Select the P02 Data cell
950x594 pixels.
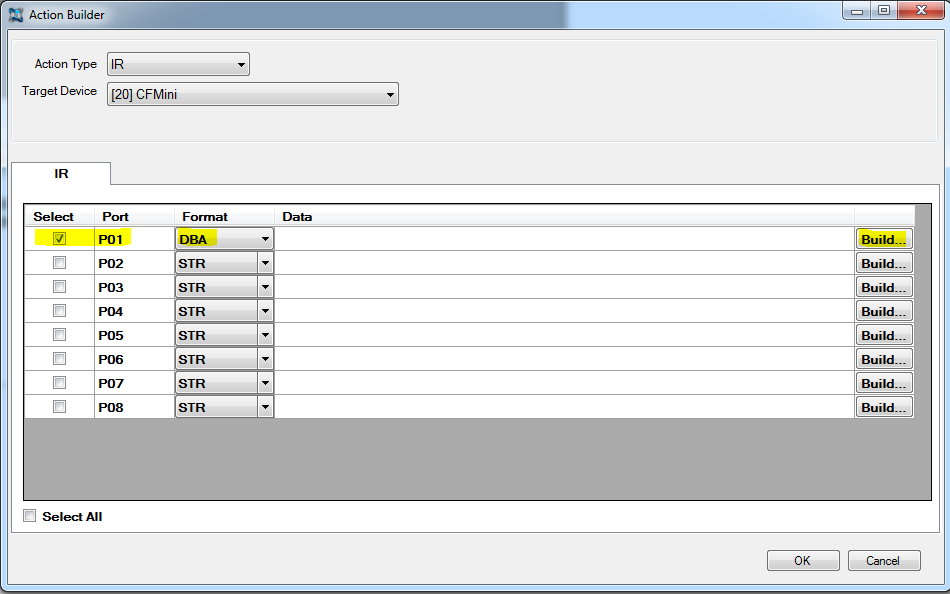(x=564, y=263)
